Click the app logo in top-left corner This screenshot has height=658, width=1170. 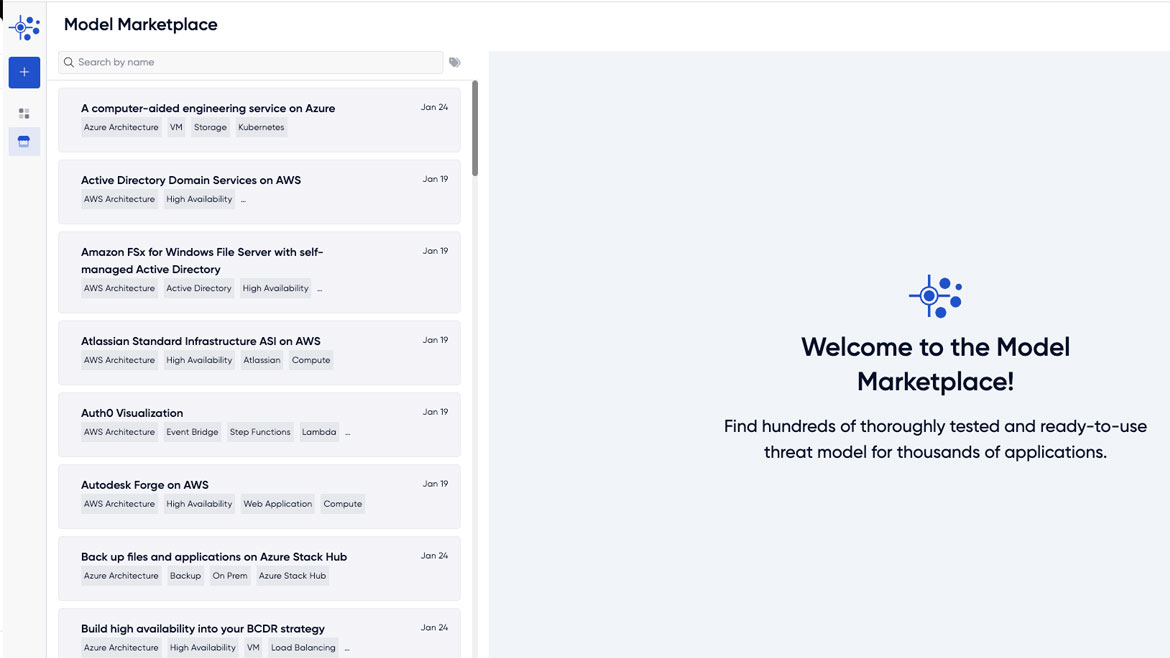pyautogui.click(x=24, y=27)
